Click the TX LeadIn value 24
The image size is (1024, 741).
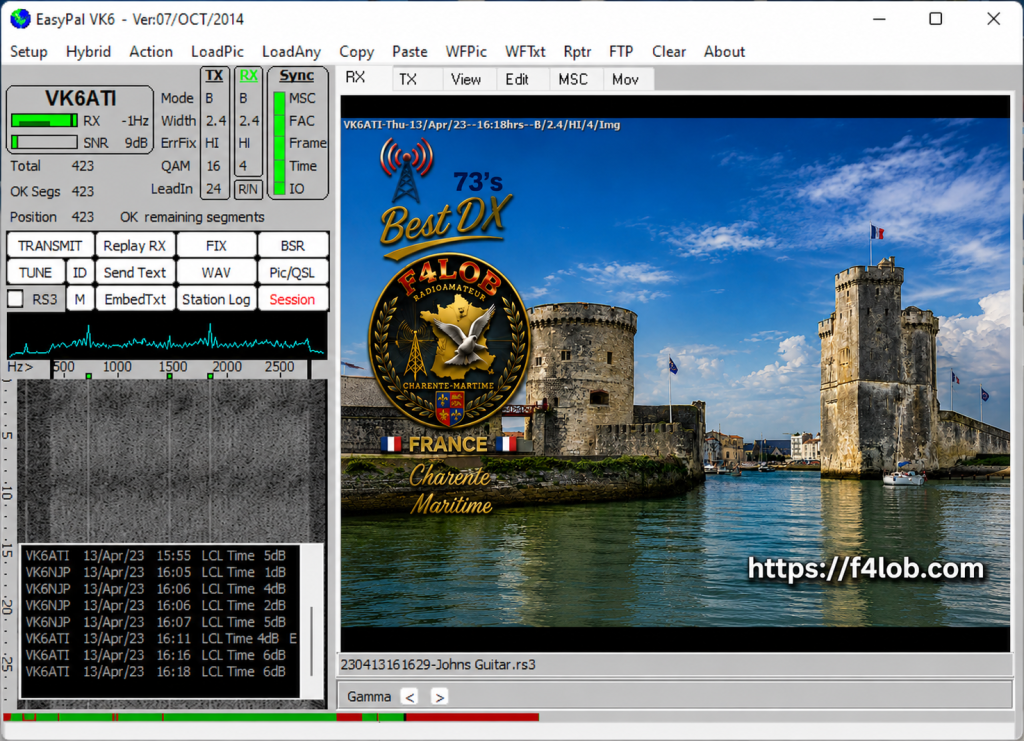[214, 189]
